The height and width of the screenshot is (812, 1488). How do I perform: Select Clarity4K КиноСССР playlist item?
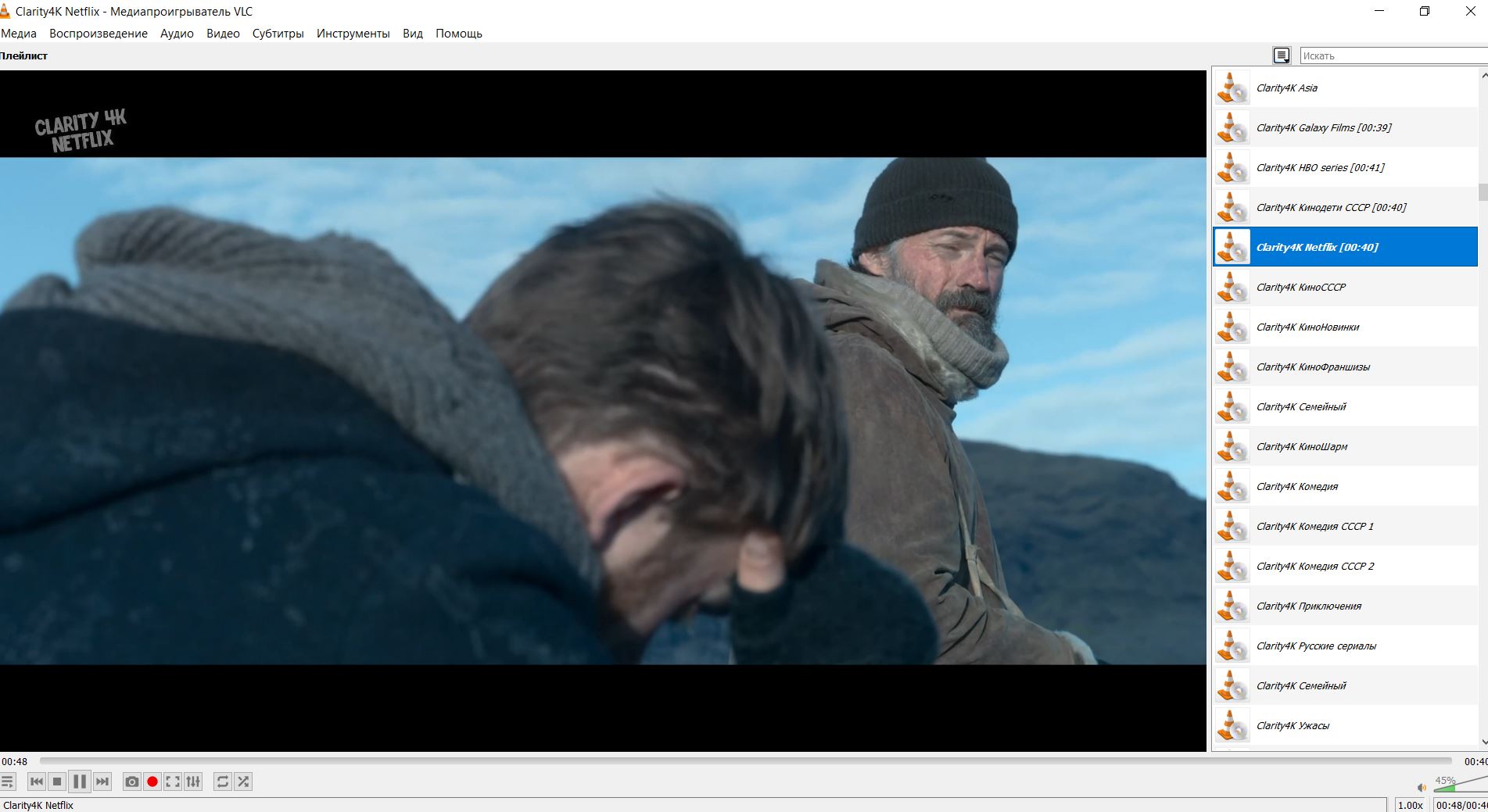1345,287
